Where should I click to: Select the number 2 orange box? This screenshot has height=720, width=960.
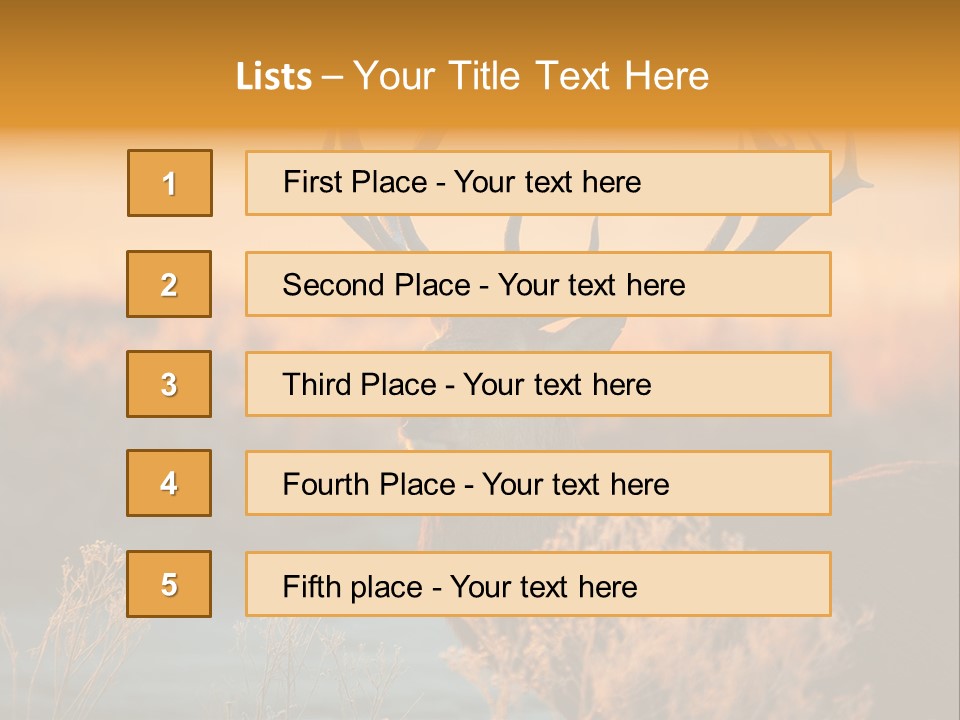tap(169, 284)
